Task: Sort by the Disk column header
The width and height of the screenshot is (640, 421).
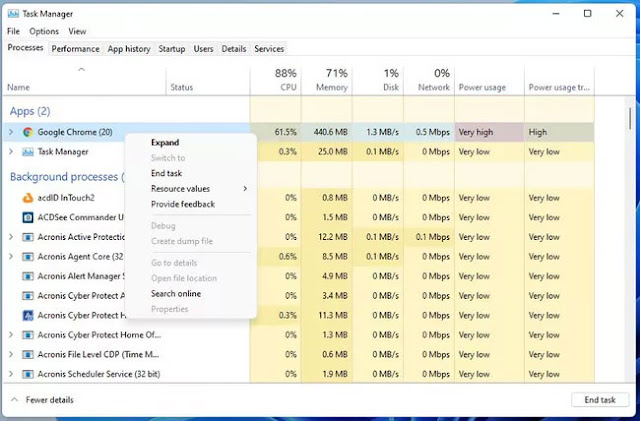Action: tap(378, 80)
